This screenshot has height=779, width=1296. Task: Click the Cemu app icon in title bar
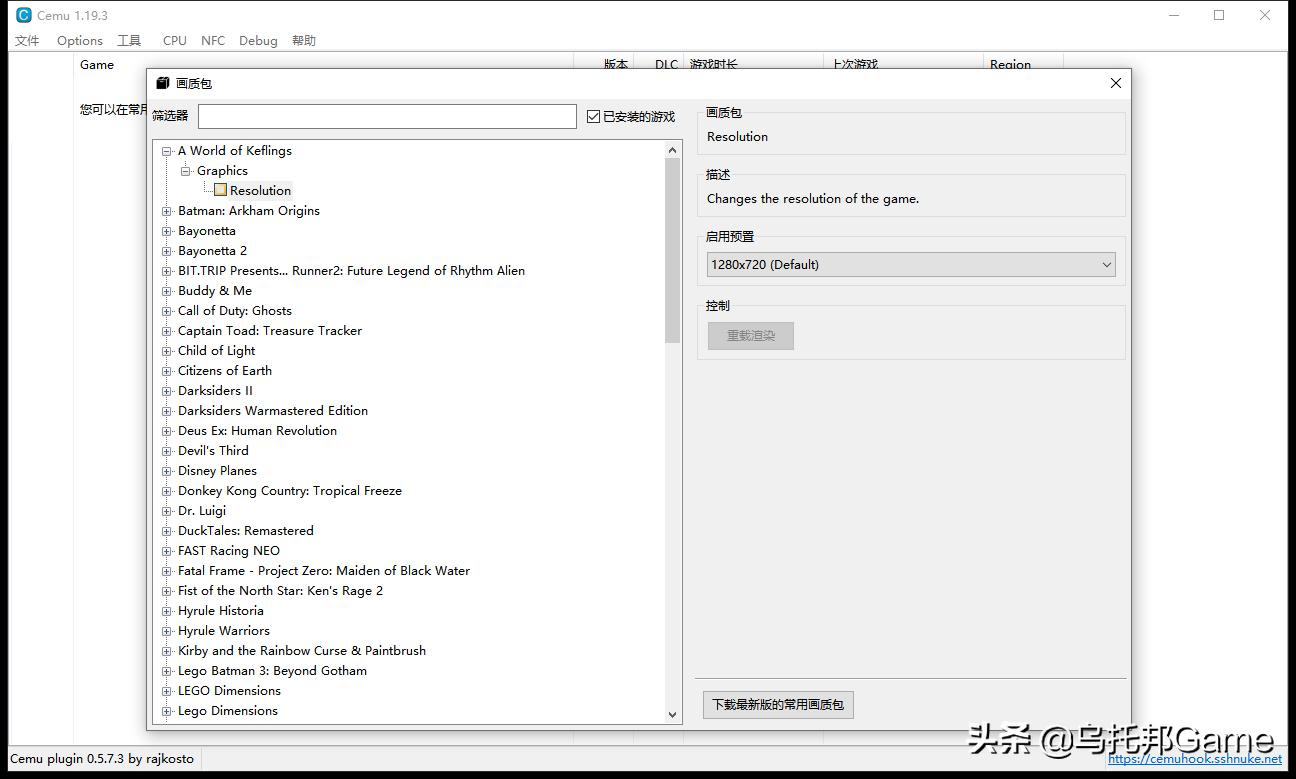click(23, 15)
